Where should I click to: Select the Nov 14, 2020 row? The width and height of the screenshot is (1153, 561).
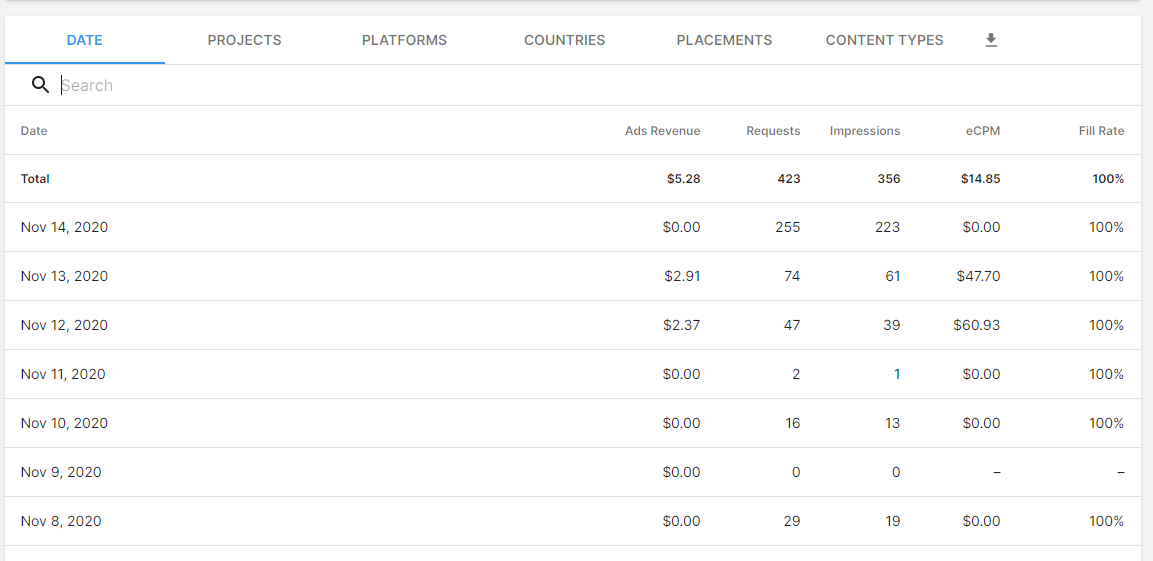point(64,227)
